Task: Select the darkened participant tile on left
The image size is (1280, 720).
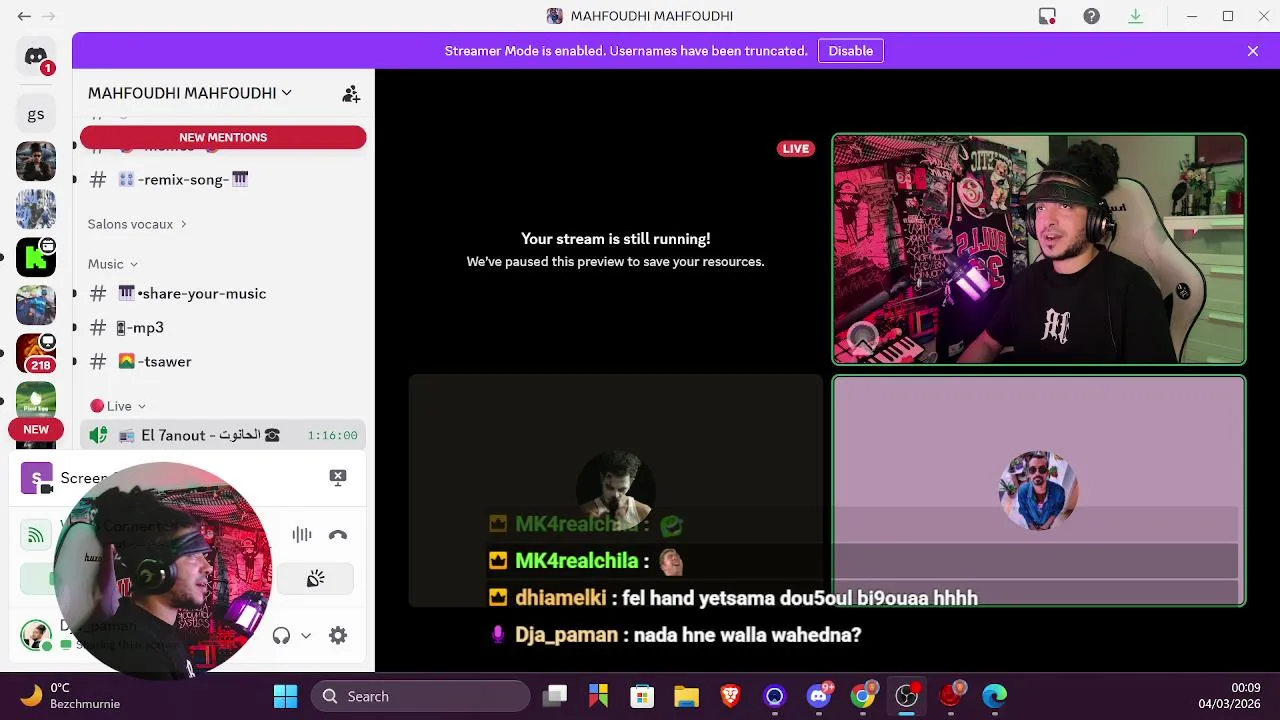Action: 616,491
